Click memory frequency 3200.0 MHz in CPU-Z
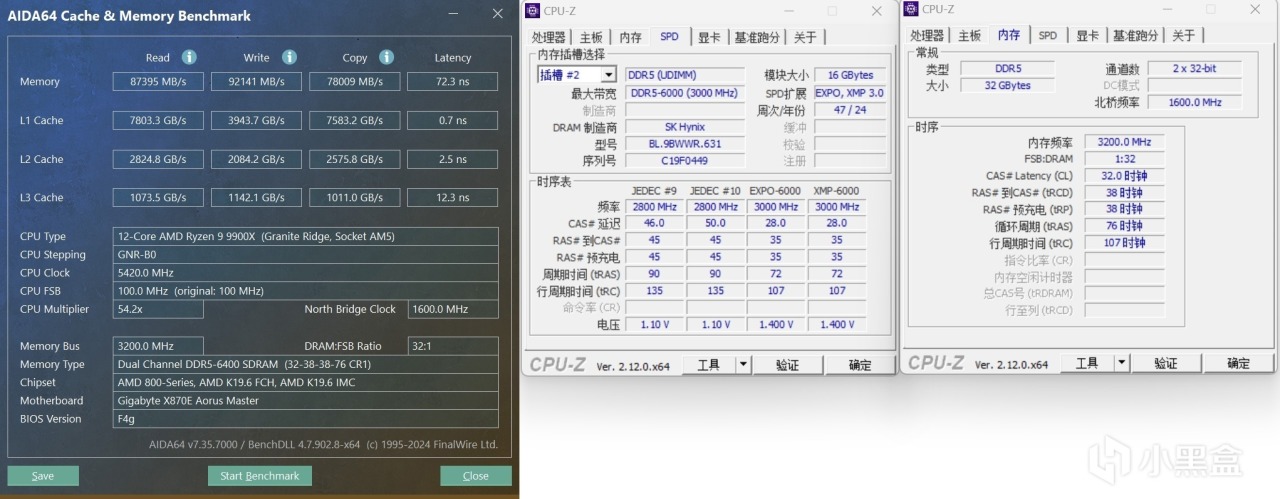 pyautogui.click(x=1124, y=142)
